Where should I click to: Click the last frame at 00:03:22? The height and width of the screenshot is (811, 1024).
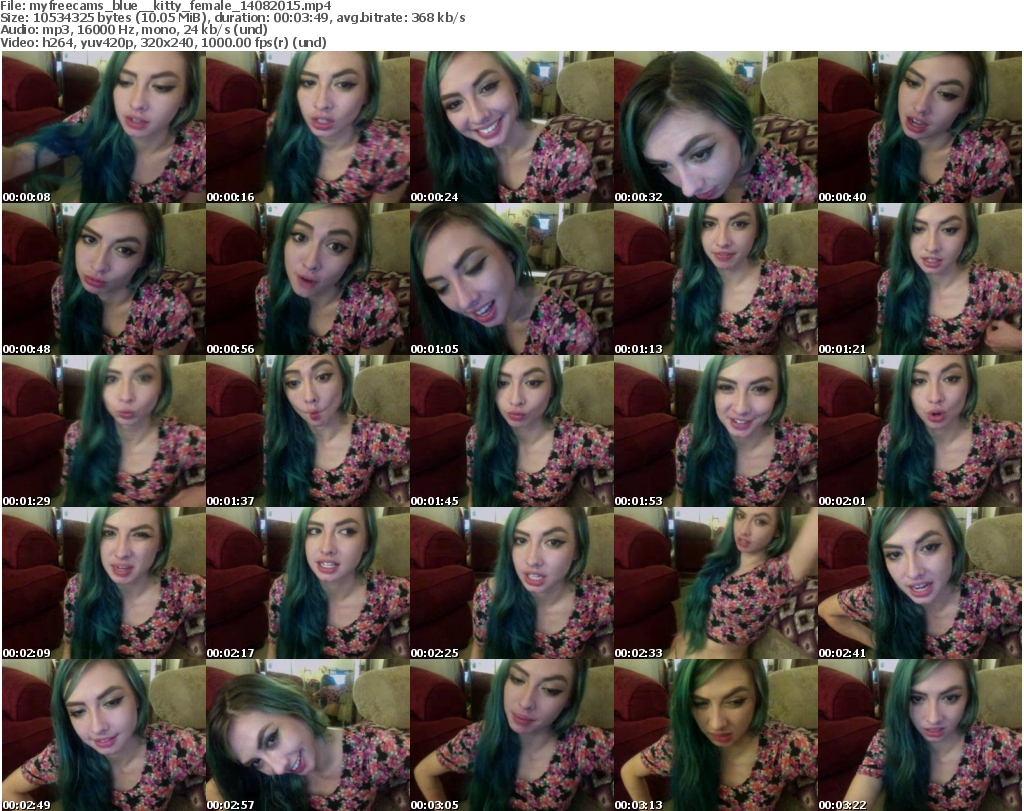920,735
